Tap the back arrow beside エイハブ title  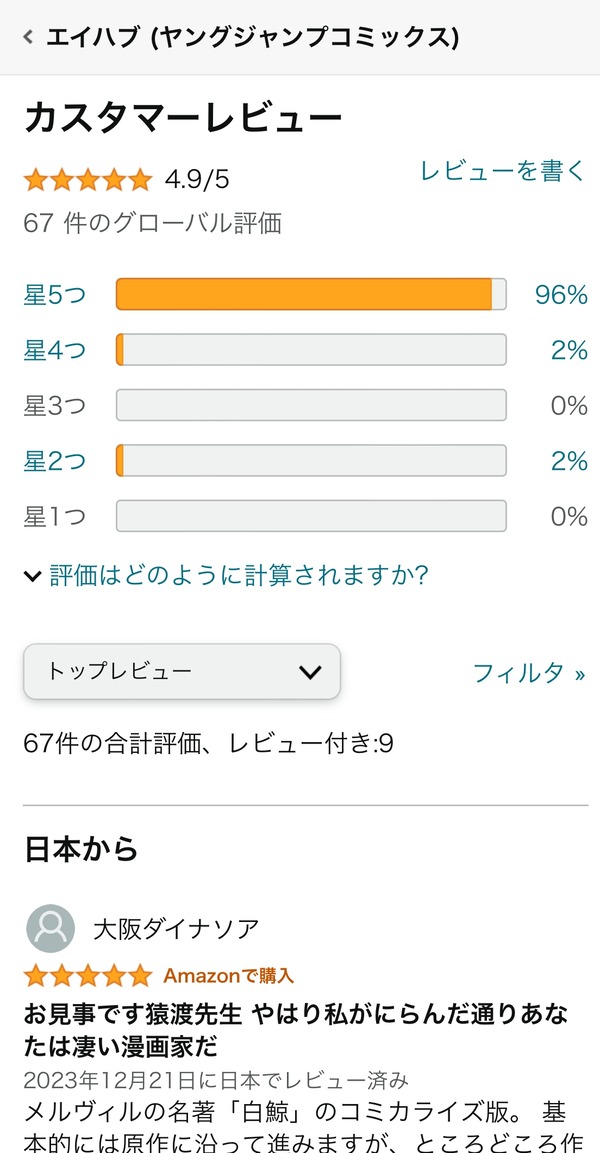point(28,38)
